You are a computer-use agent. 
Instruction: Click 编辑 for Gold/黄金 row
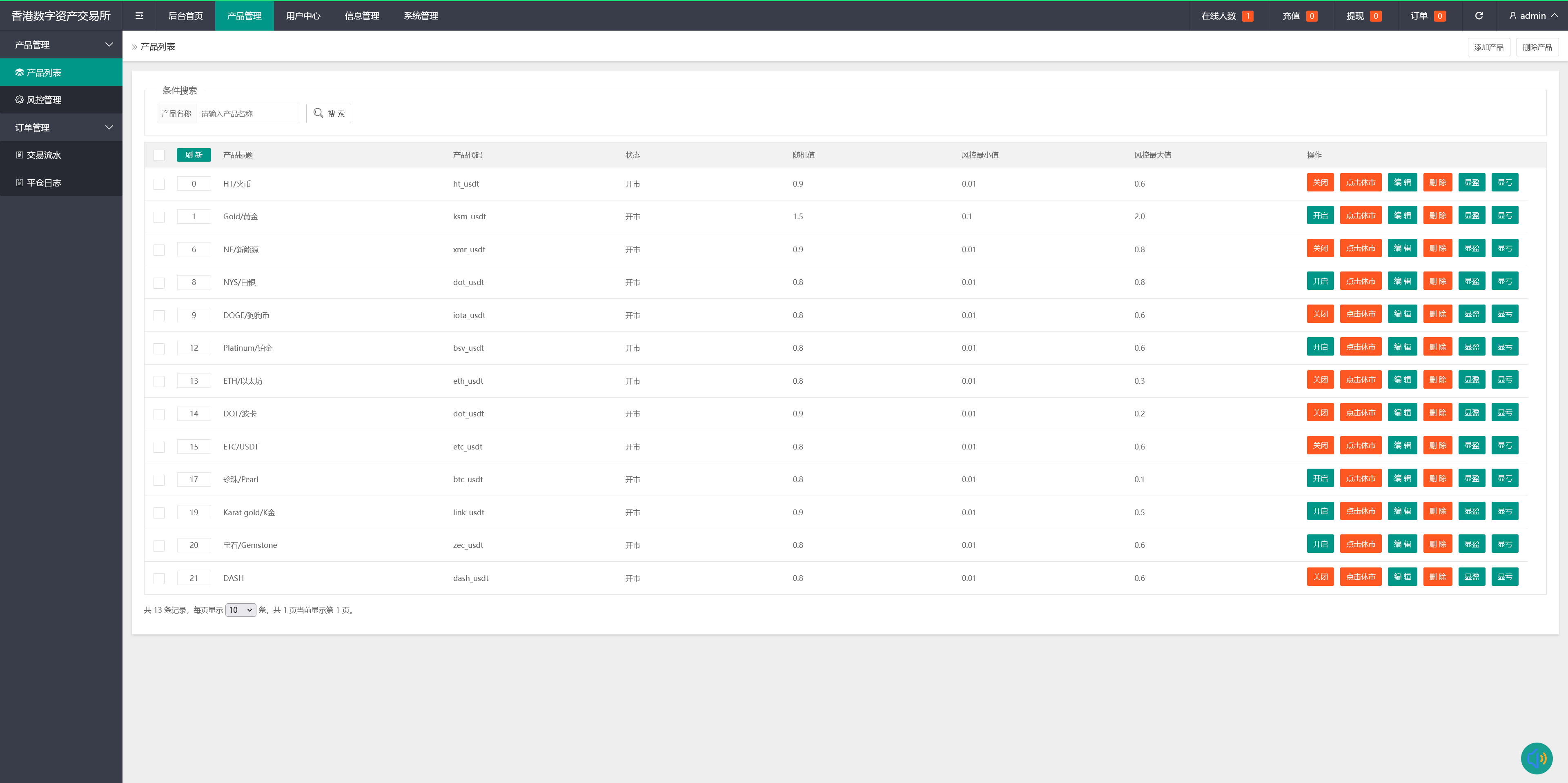pos(1402,216)
